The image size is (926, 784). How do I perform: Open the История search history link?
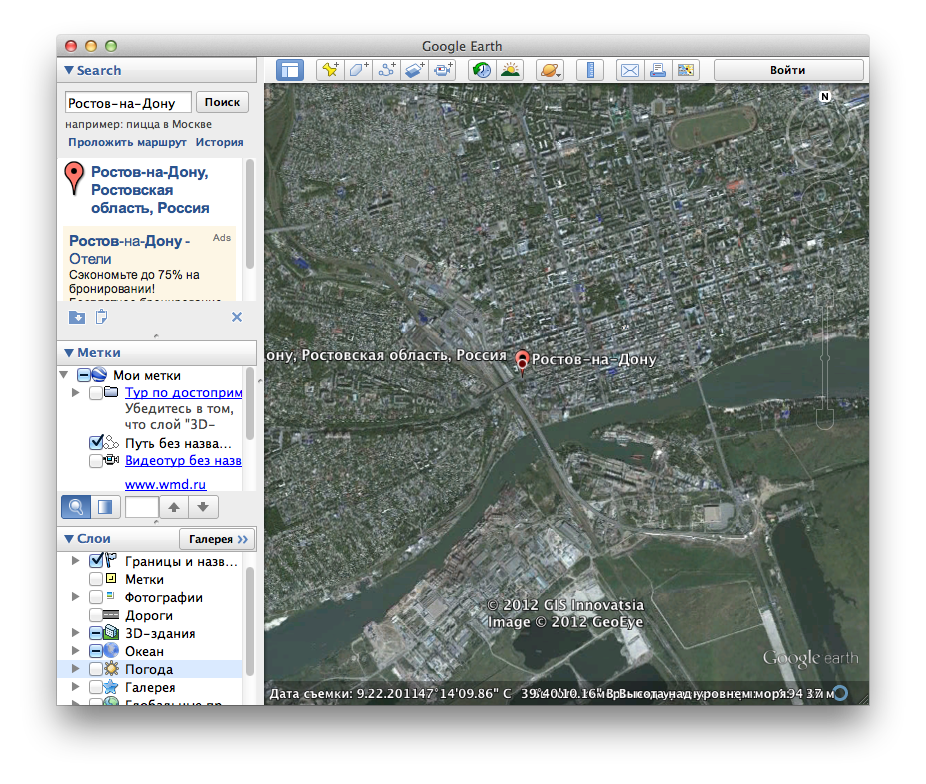[220, 142]
